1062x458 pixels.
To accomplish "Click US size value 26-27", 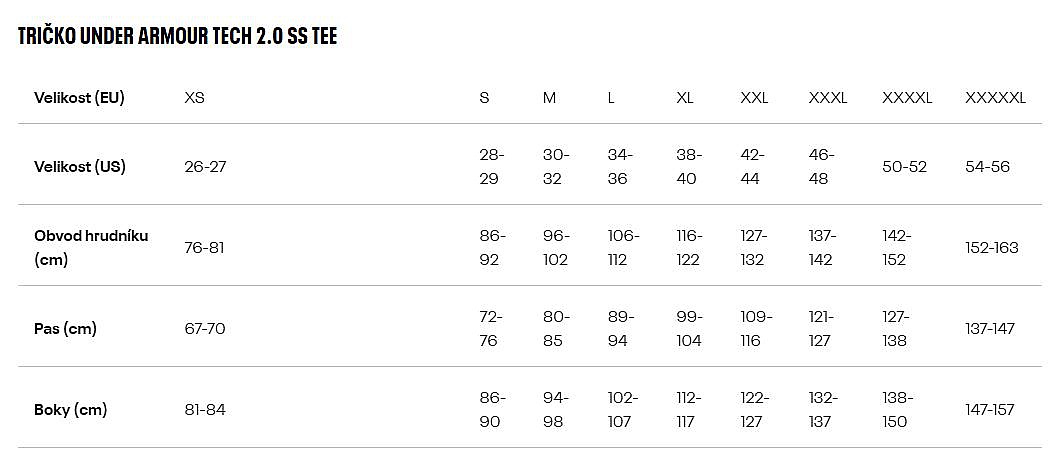I will point(206,166).
